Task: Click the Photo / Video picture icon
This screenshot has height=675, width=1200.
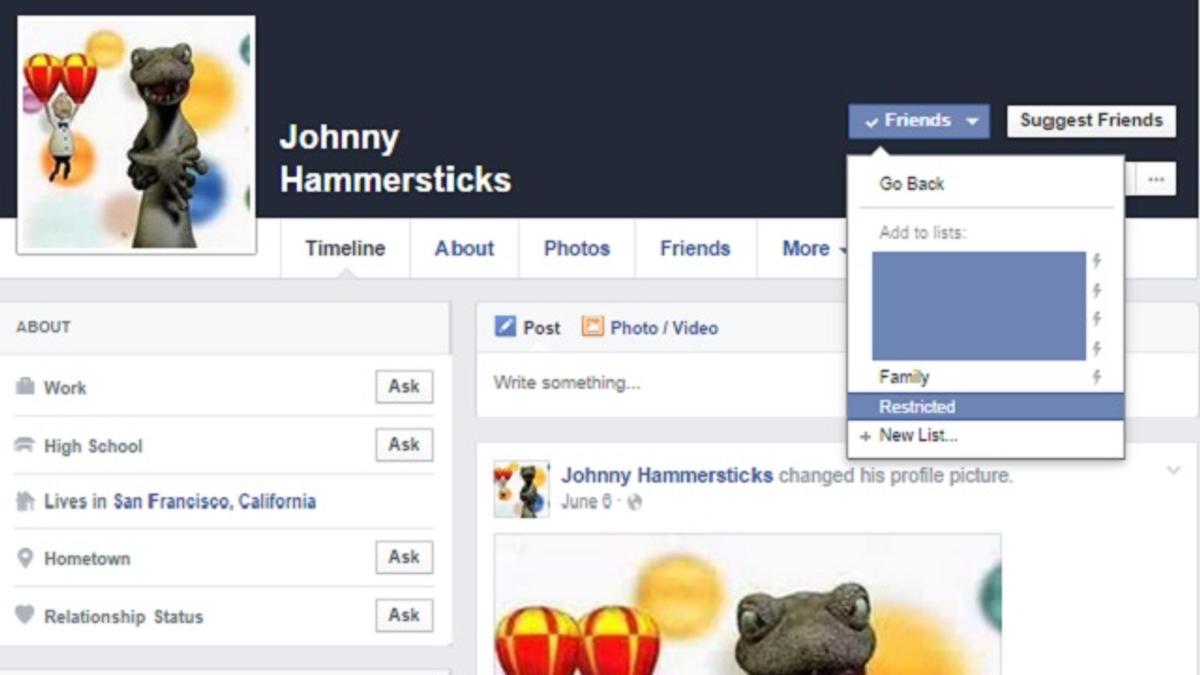Action: (x=593, y=327)
